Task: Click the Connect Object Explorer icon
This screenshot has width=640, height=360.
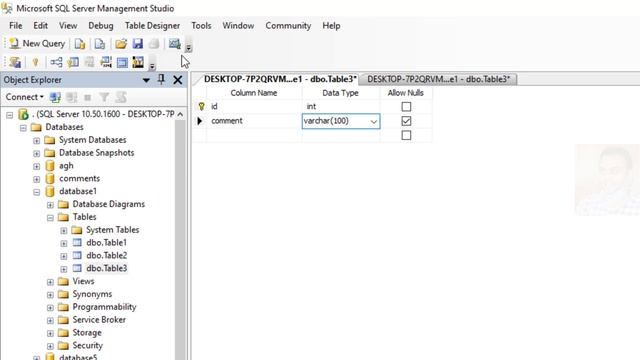Action: (55, 97)
